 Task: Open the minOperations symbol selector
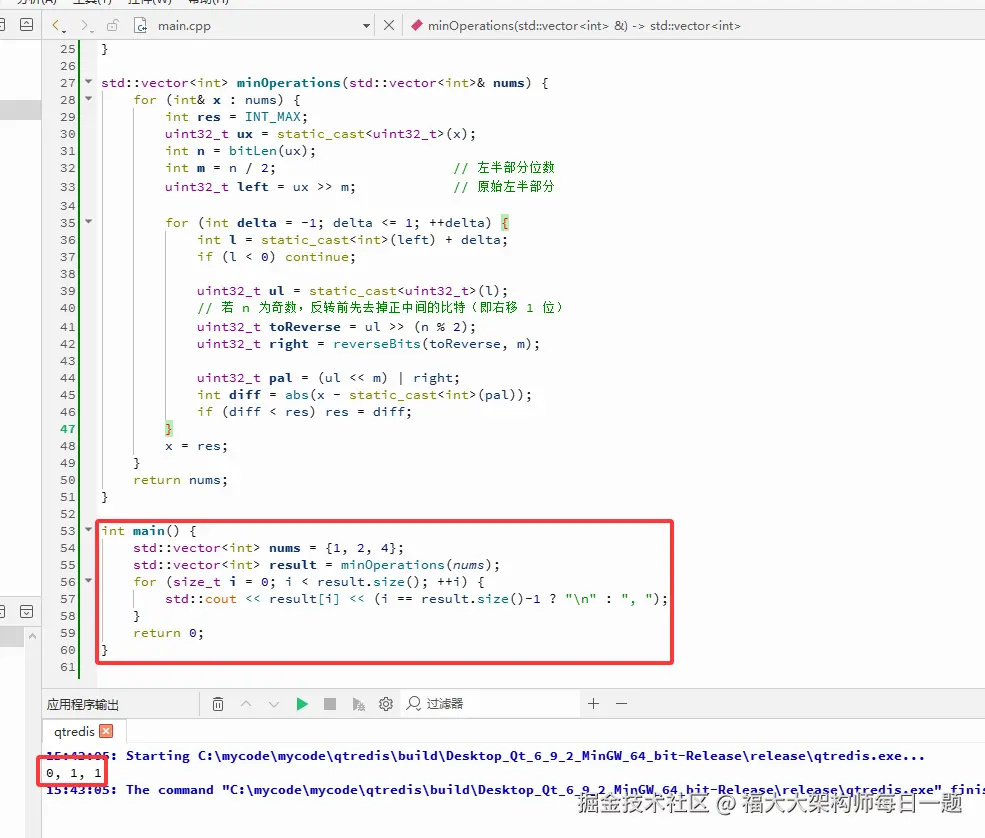point(576,26)
